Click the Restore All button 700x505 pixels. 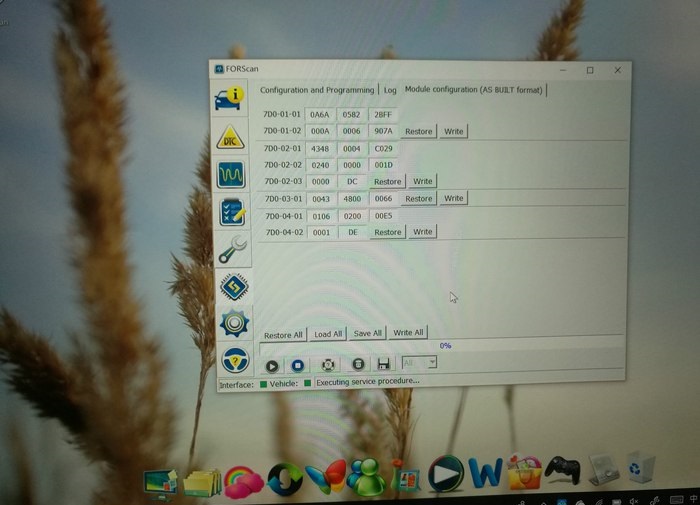tap(283, 335)
